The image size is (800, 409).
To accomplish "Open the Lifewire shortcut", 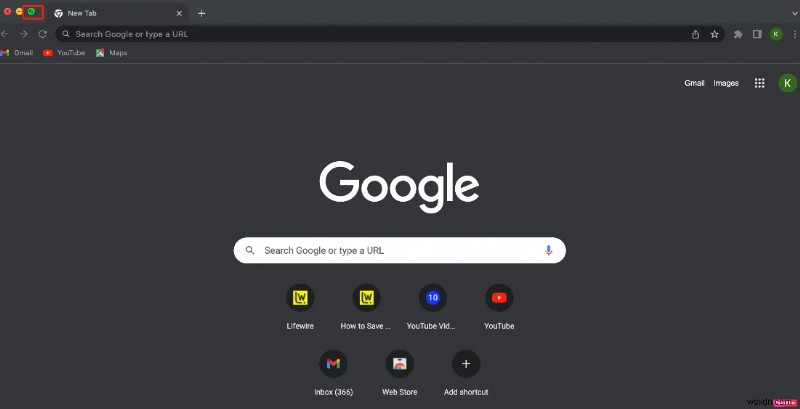I will (x=300, y=307).
